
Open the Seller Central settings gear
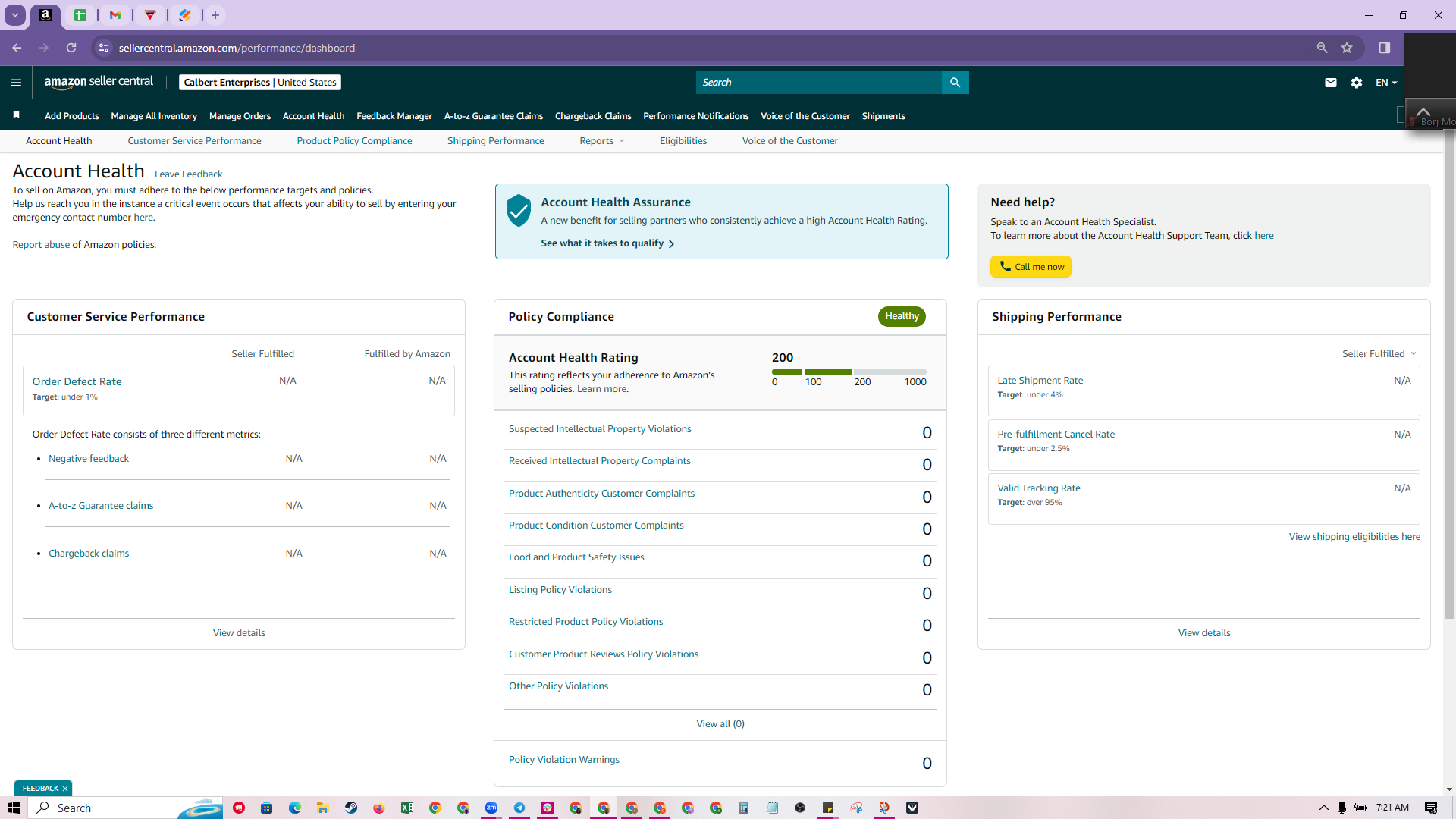1357,83
